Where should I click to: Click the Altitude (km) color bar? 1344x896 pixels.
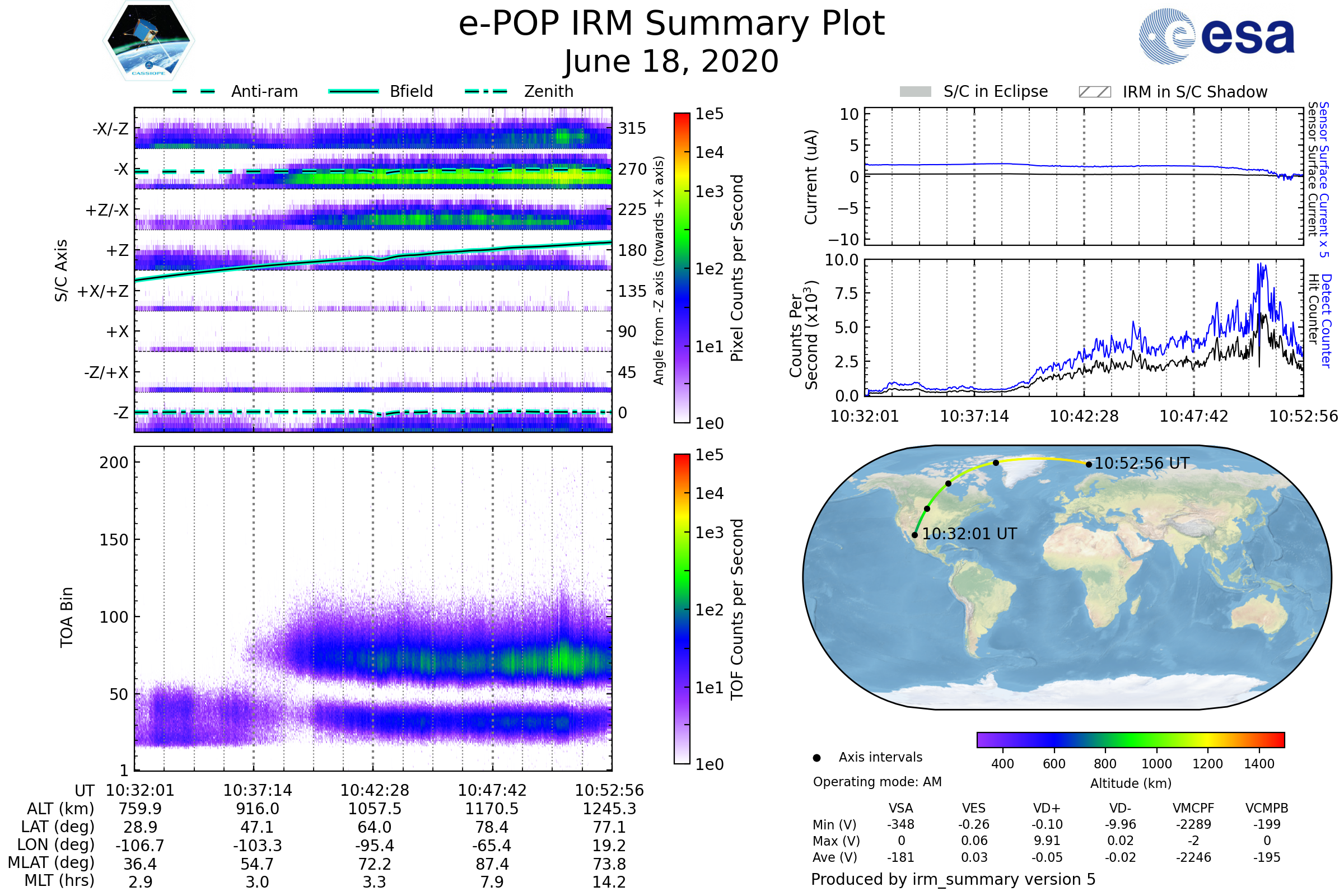(1130, 739)
